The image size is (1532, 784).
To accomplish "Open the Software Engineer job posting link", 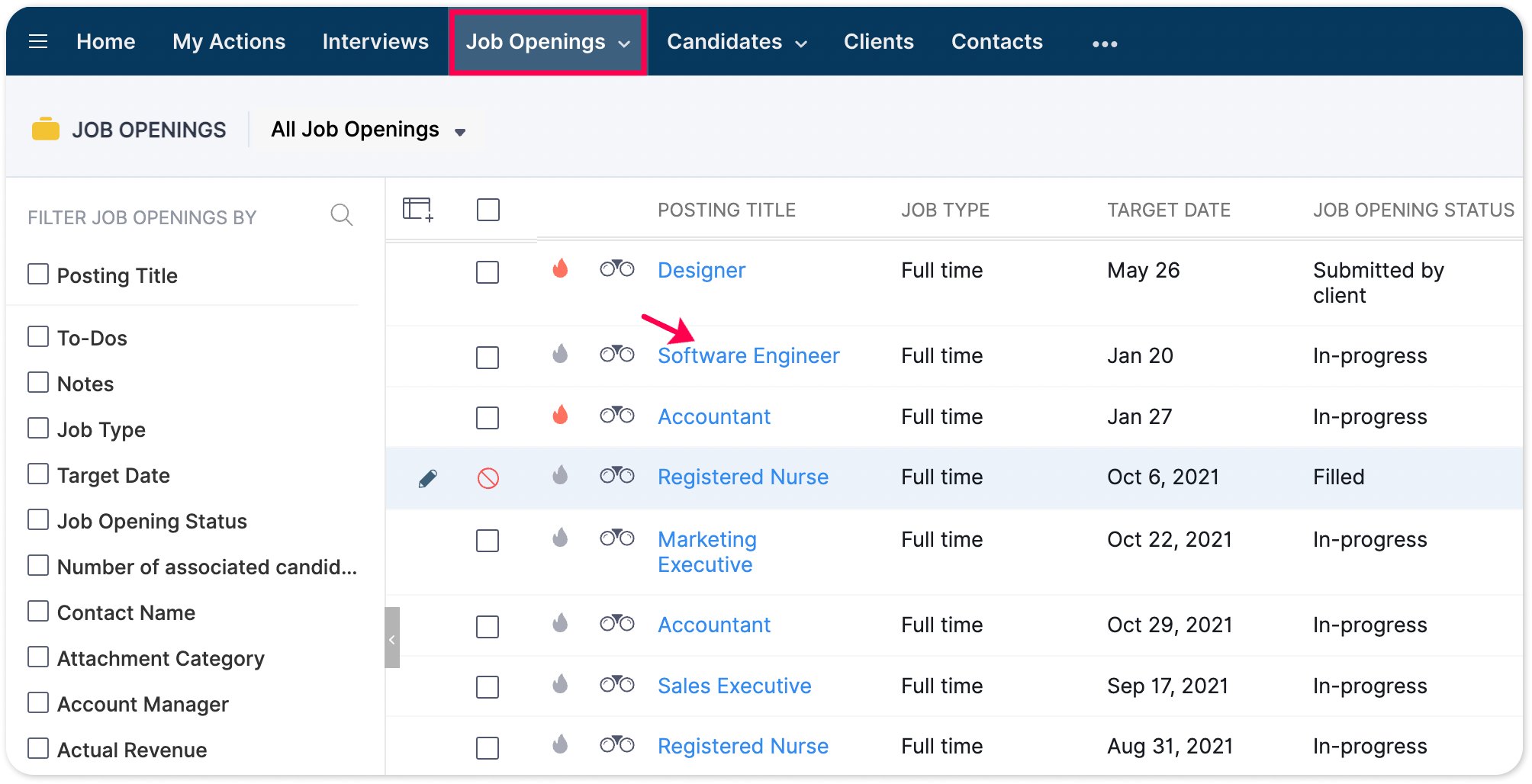I will click(748, 355).
